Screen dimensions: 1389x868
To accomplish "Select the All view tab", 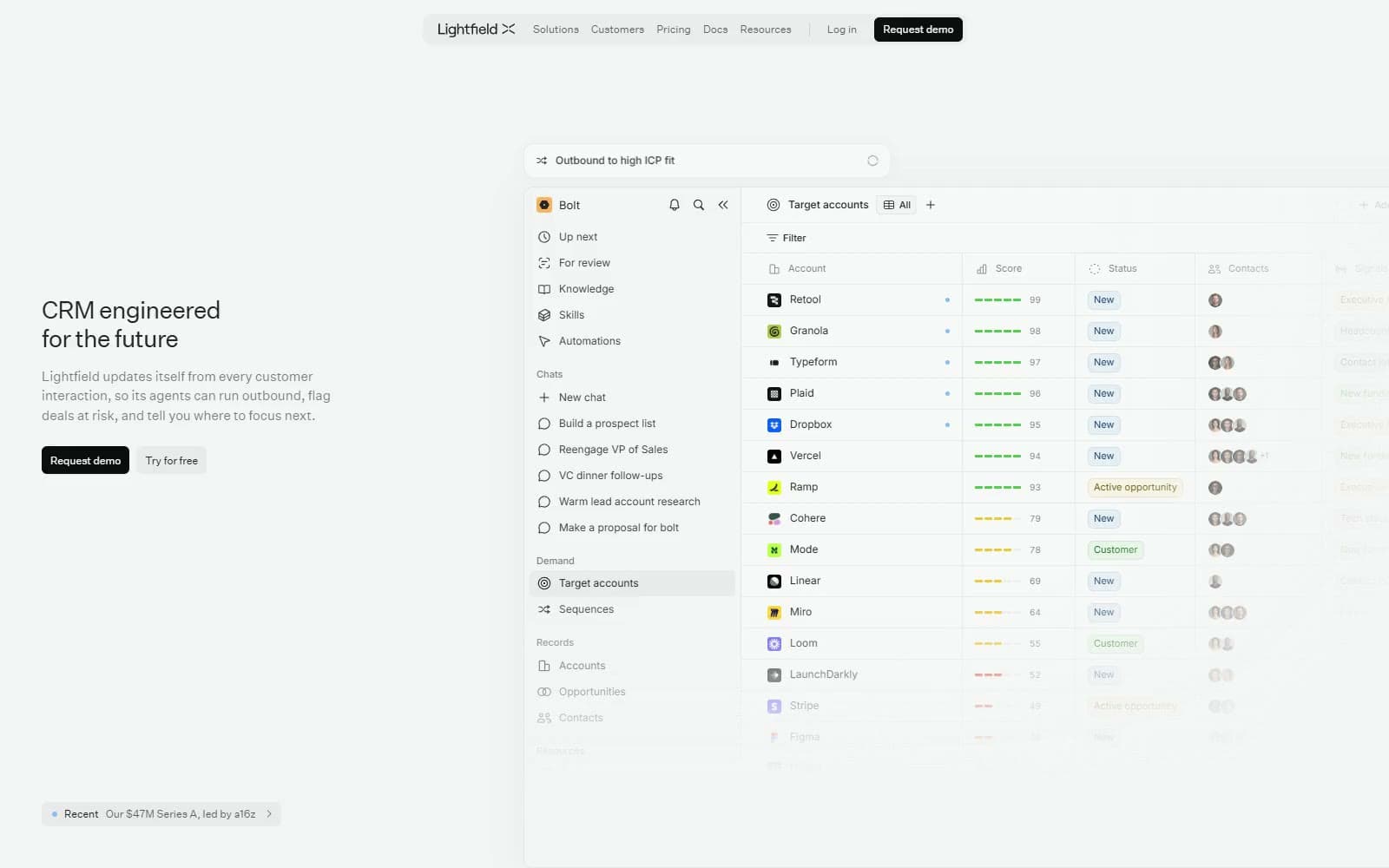I will tap(897, 205).
